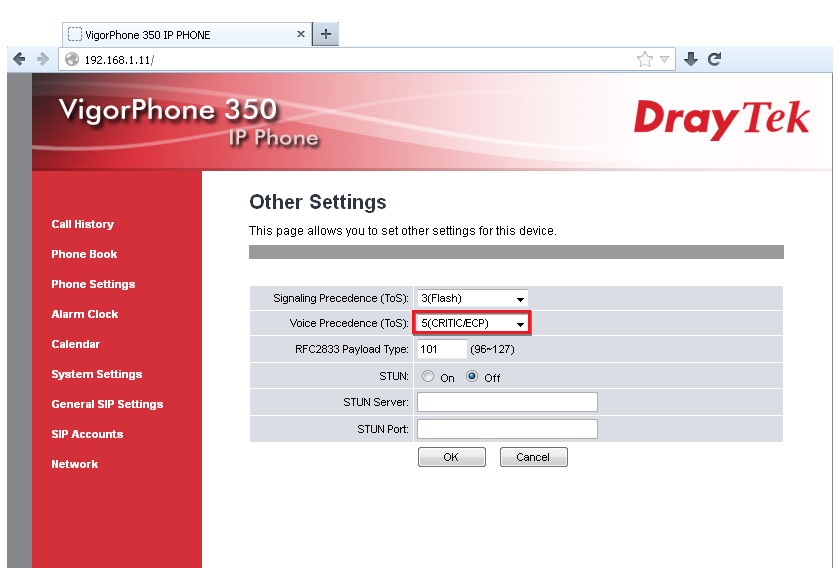The width and height of the screenshot is (840, 568).
Task: Focus the STUN Server text field
Action: pos(507,402)
